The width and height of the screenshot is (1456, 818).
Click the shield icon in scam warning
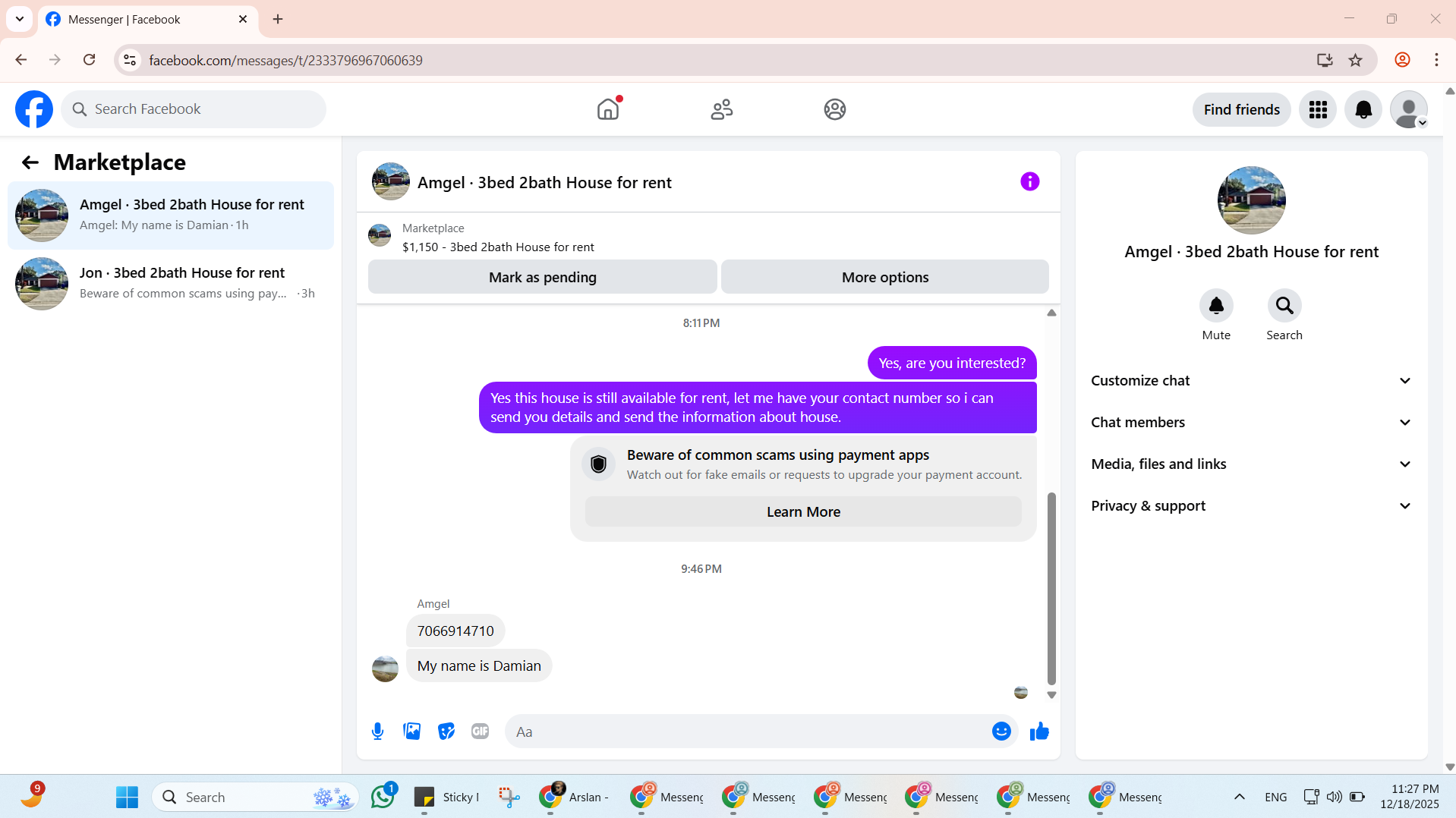point(598,464)
